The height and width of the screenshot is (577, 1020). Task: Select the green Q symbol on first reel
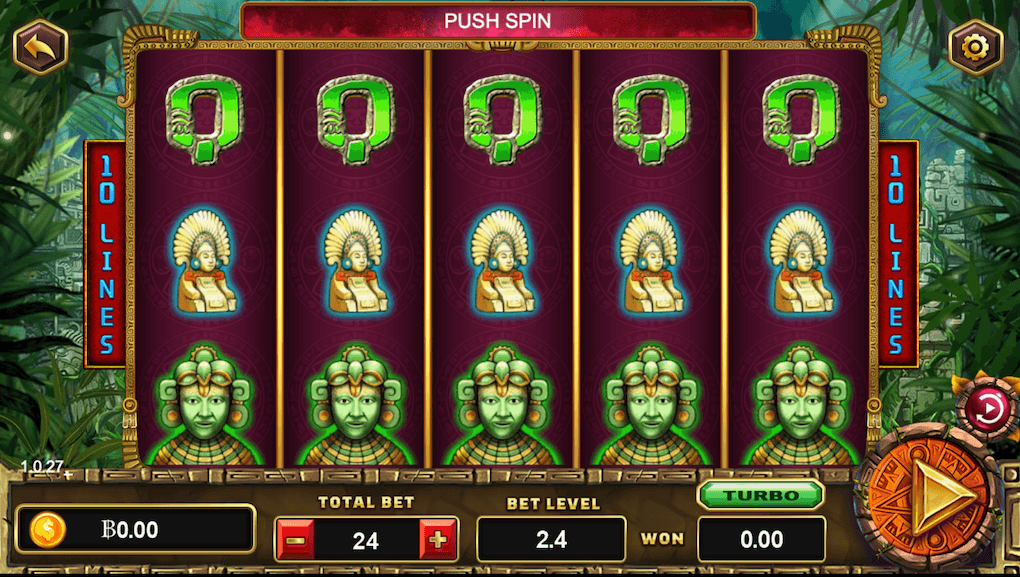204,120
